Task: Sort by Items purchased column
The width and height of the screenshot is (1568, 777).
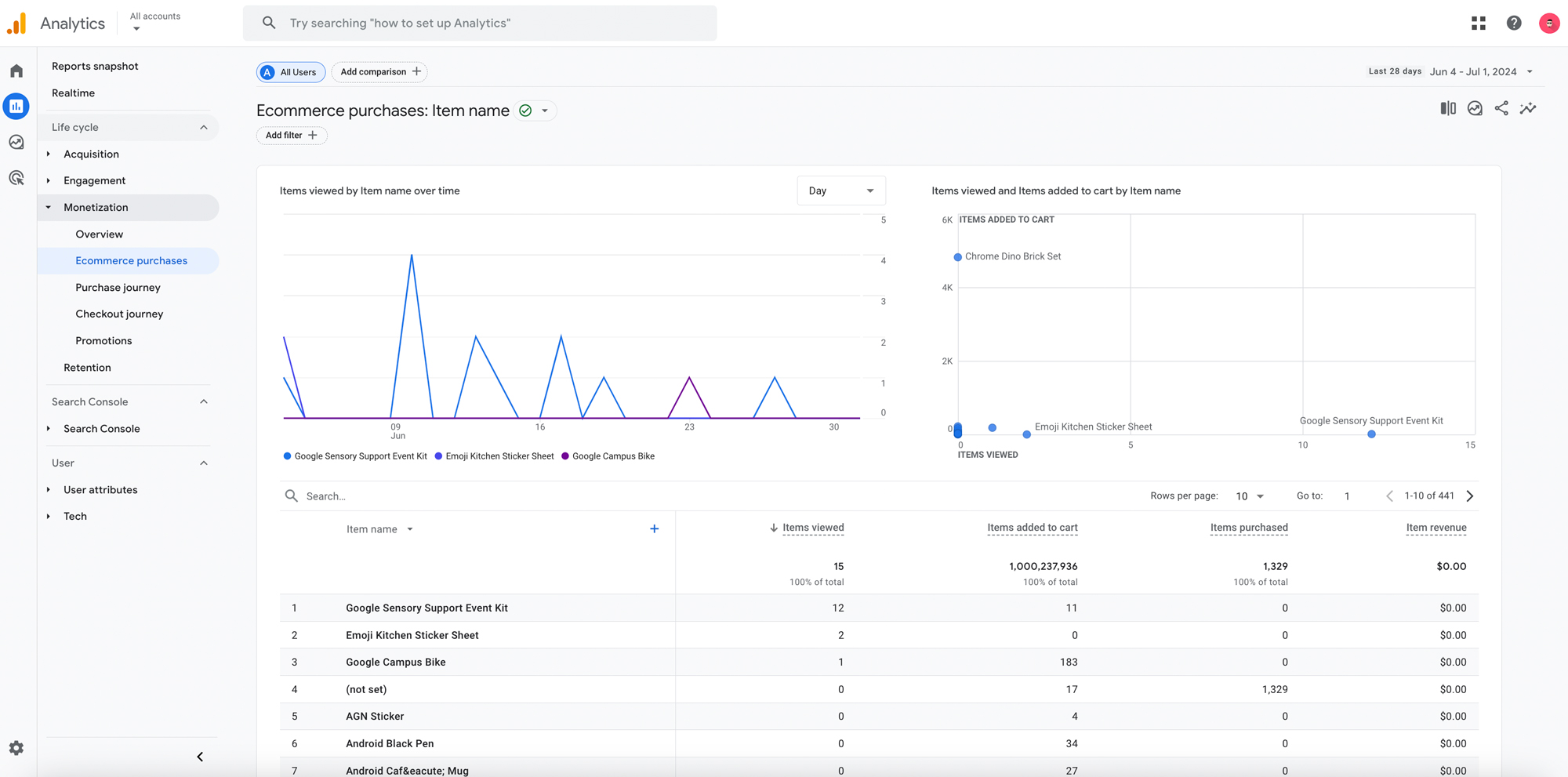Action: click(1249, 528)
